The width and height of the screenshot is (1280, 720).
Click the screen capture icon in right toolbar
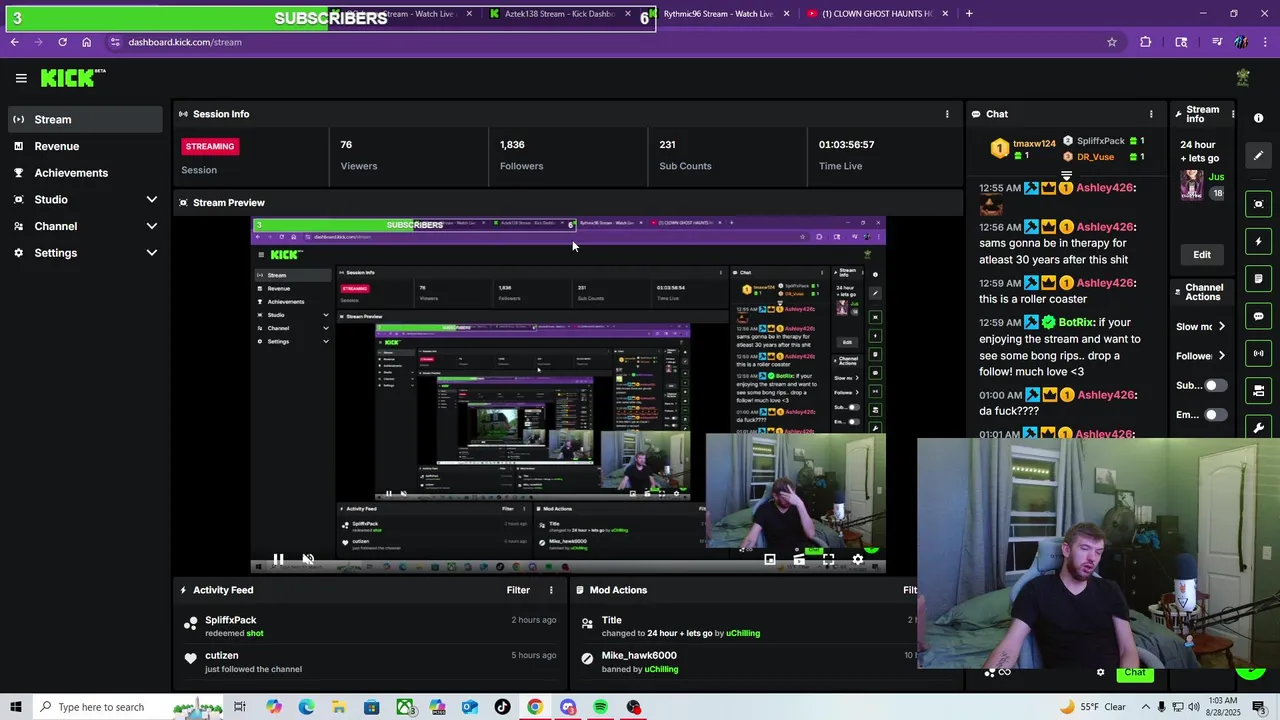click(x=1258, y=204)
